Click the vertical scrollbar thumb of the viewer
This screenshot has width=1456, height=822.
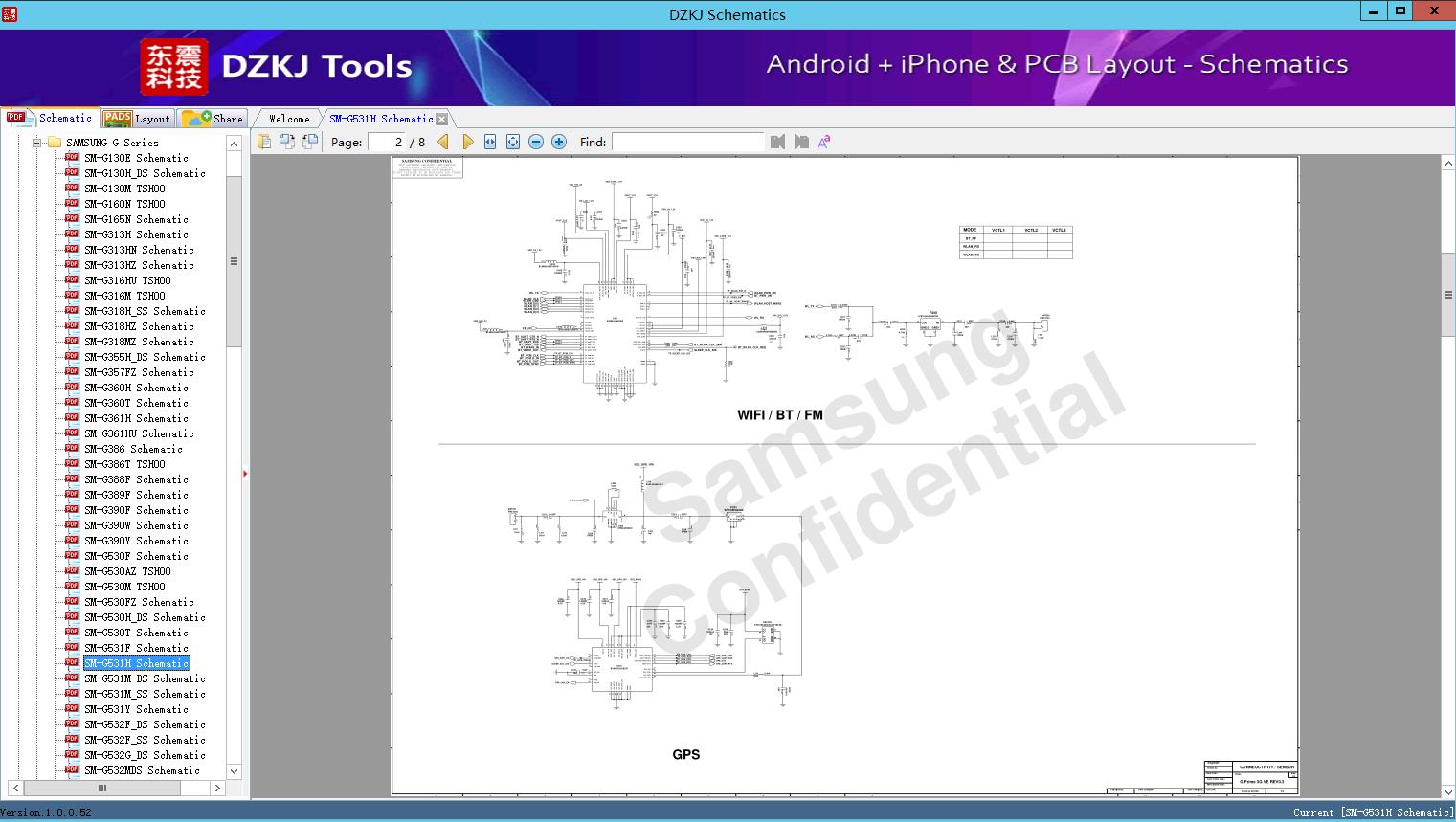(1448, 295)
